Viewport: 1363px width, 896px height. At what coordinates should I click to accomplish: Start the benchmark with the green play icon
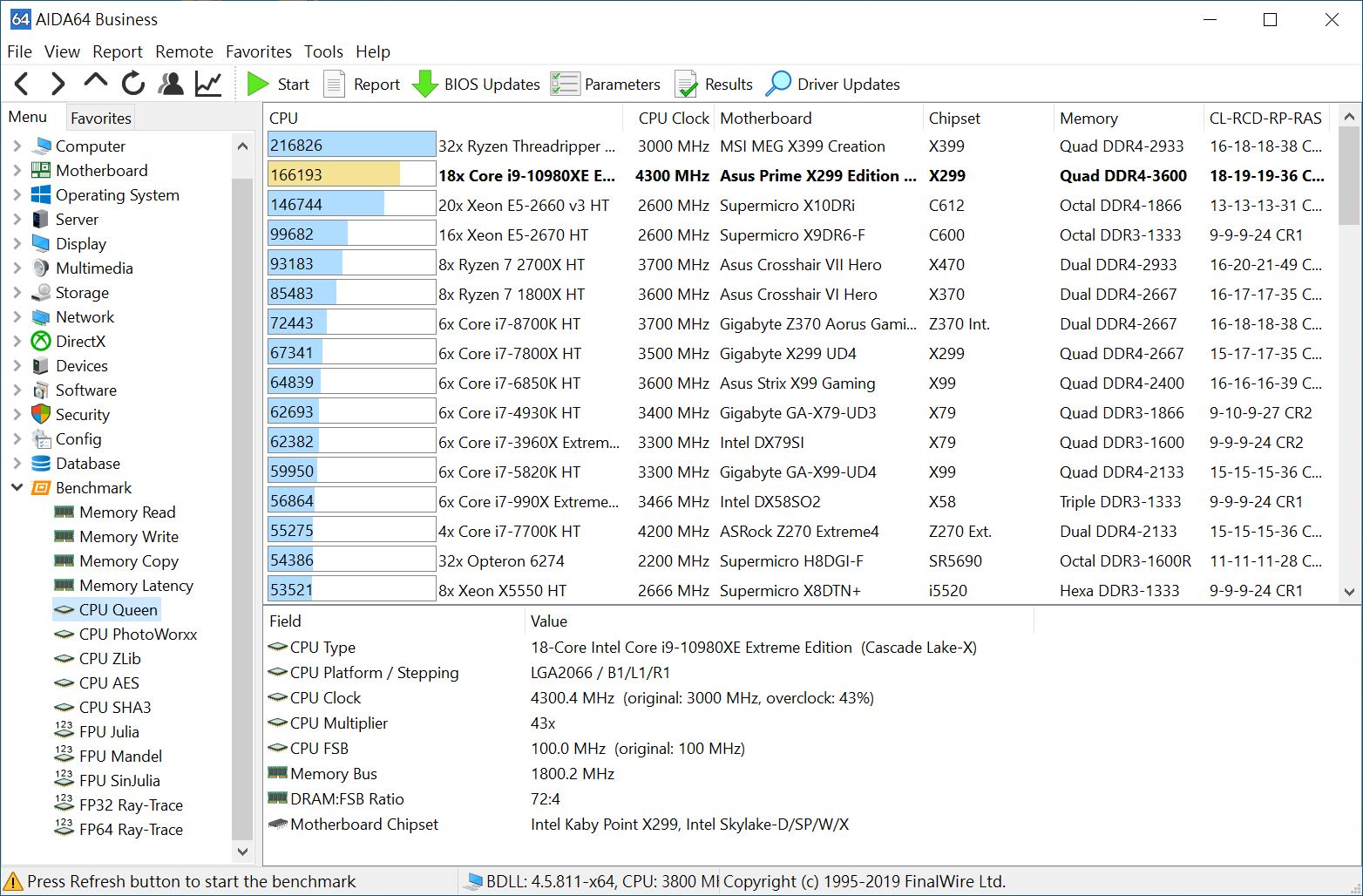click(x=257, y=84)
